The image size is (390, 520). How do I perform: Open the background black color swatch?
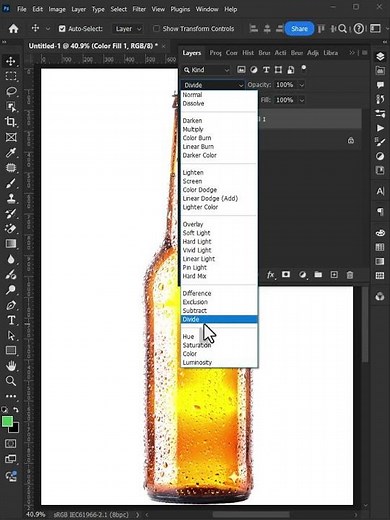pos(15,428)
